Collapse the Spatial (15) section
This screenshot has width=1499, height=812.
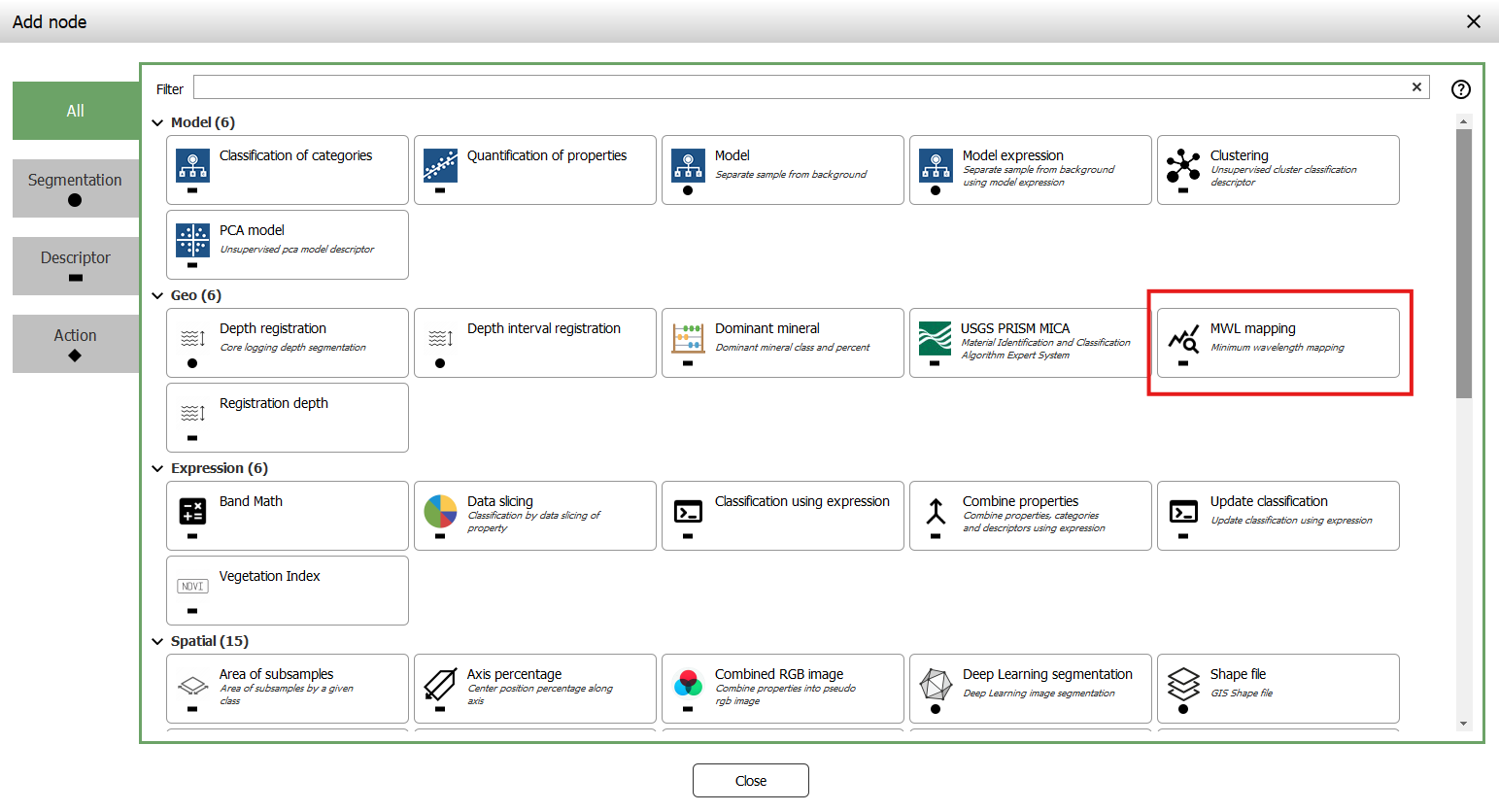click(x=158, y=642)
